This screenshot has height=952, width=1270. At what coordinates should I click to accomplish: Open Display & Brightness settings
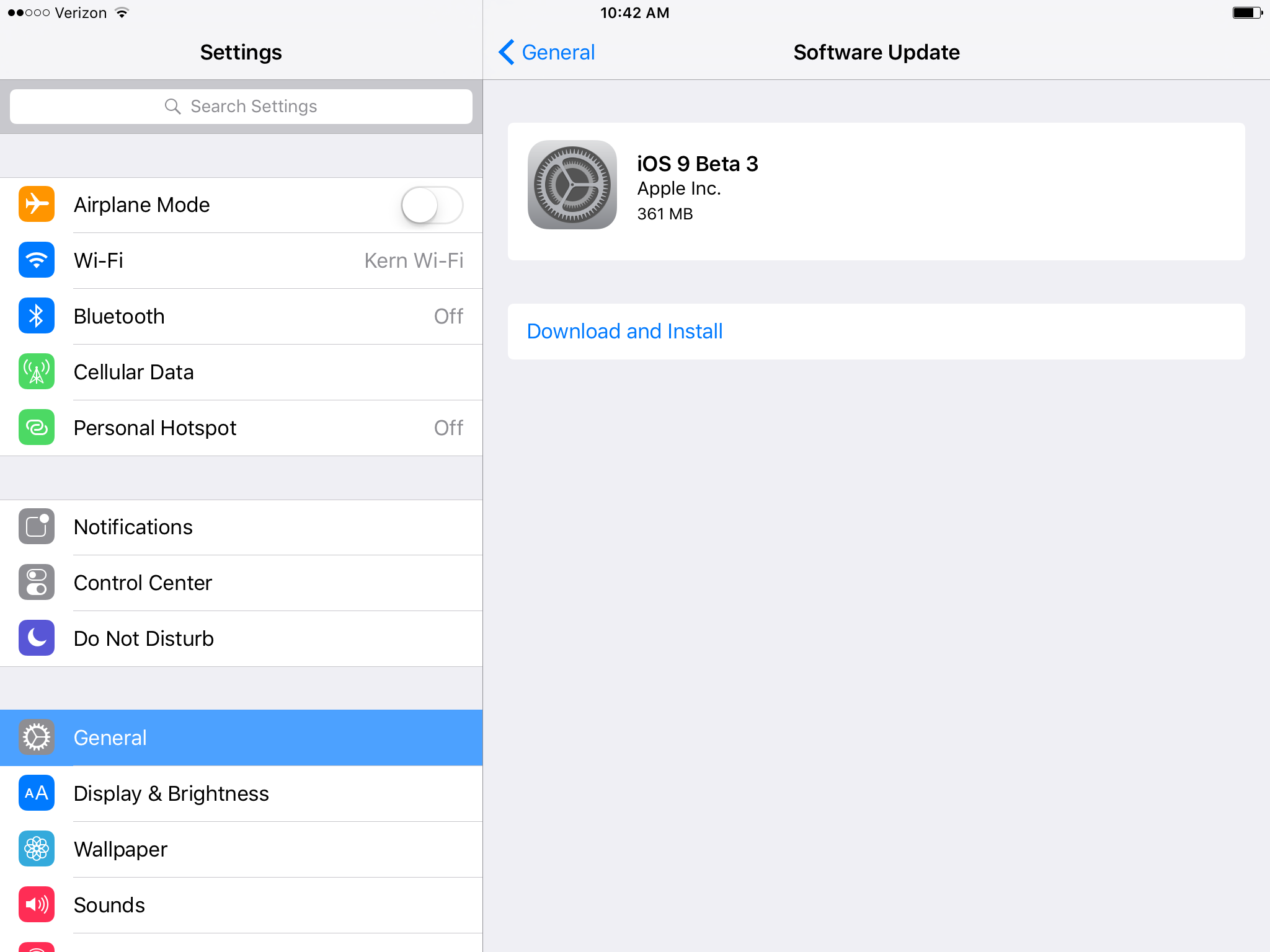[241, 794]
